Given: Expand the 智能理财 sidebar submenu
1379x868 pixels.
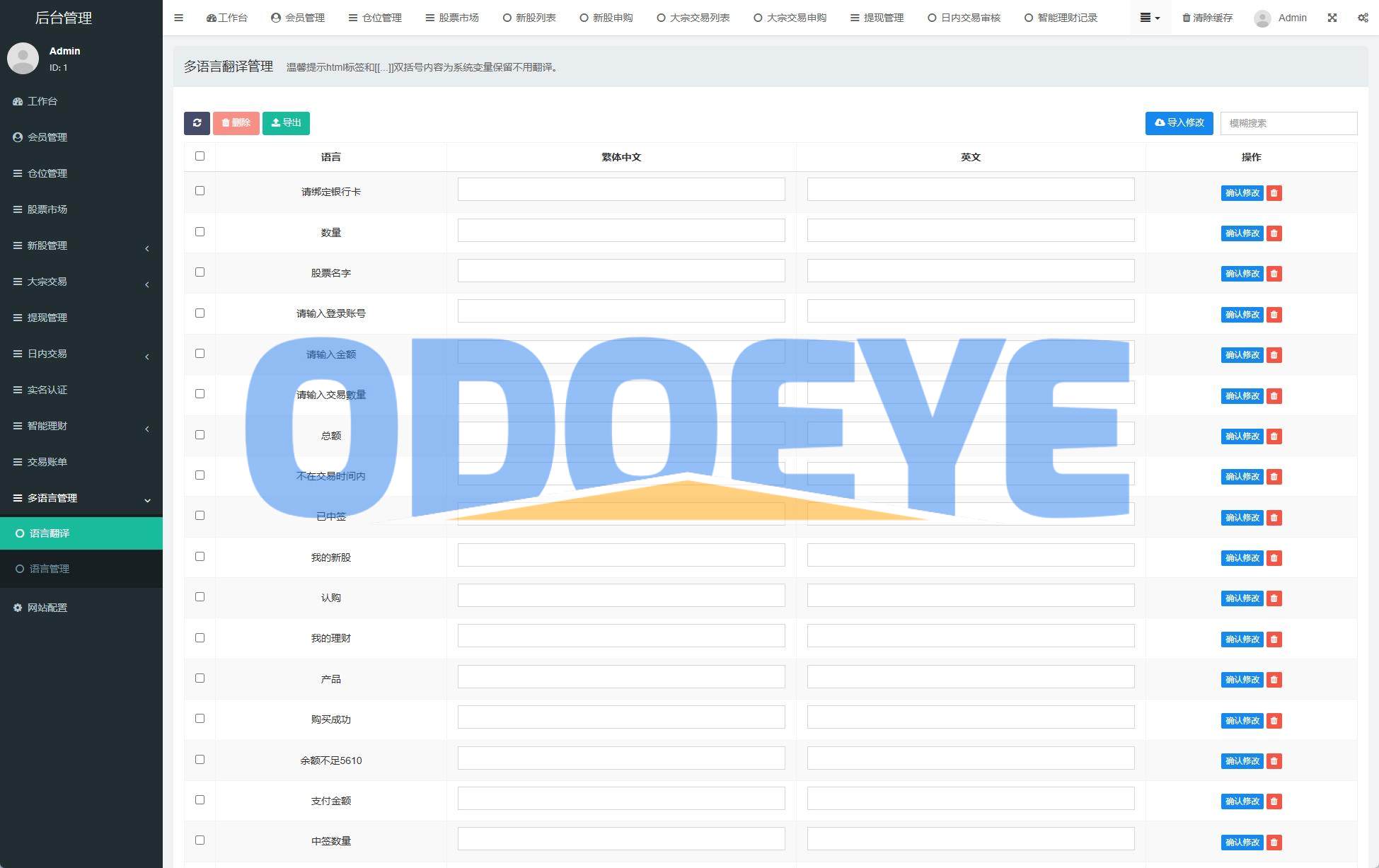Looking at the screenshot, I should pos(81,426).
